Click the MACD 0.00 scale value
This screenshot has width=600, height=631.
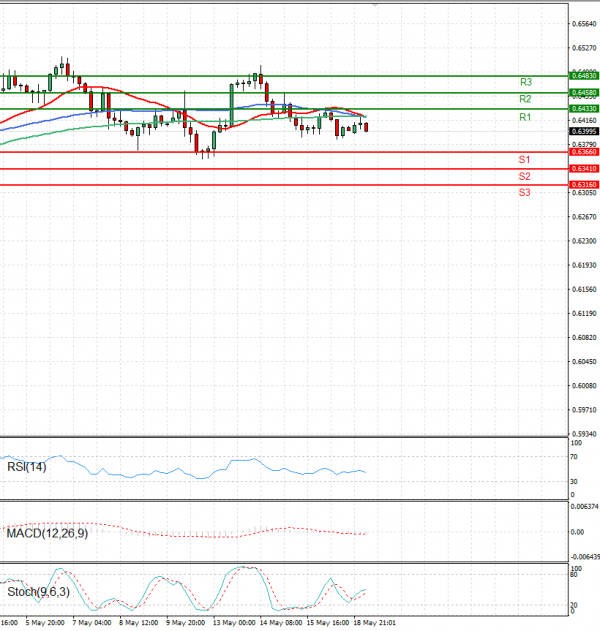click(577, 532)
